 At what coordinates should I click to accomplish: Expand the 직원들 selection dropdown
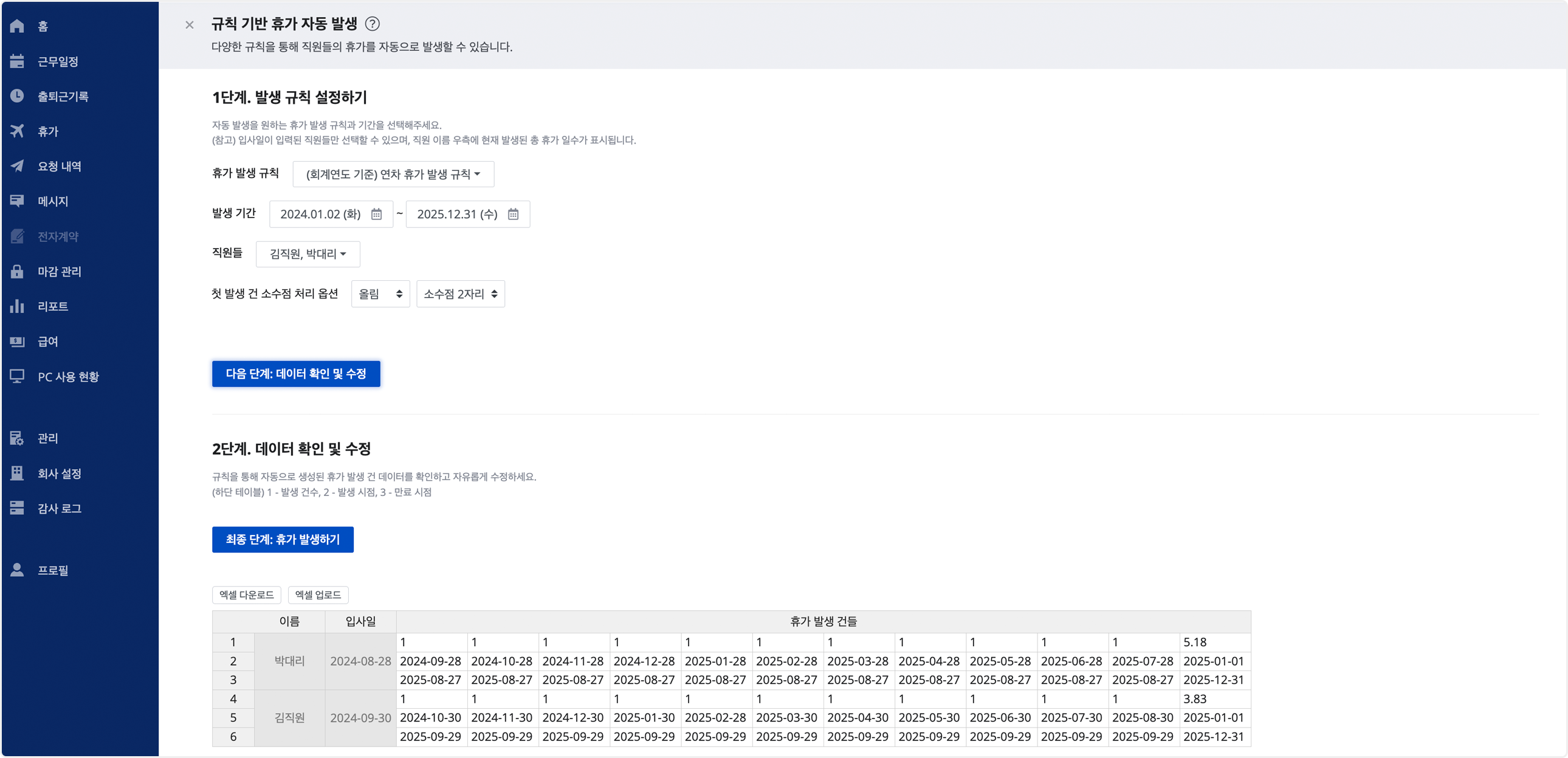coord(308,255)
